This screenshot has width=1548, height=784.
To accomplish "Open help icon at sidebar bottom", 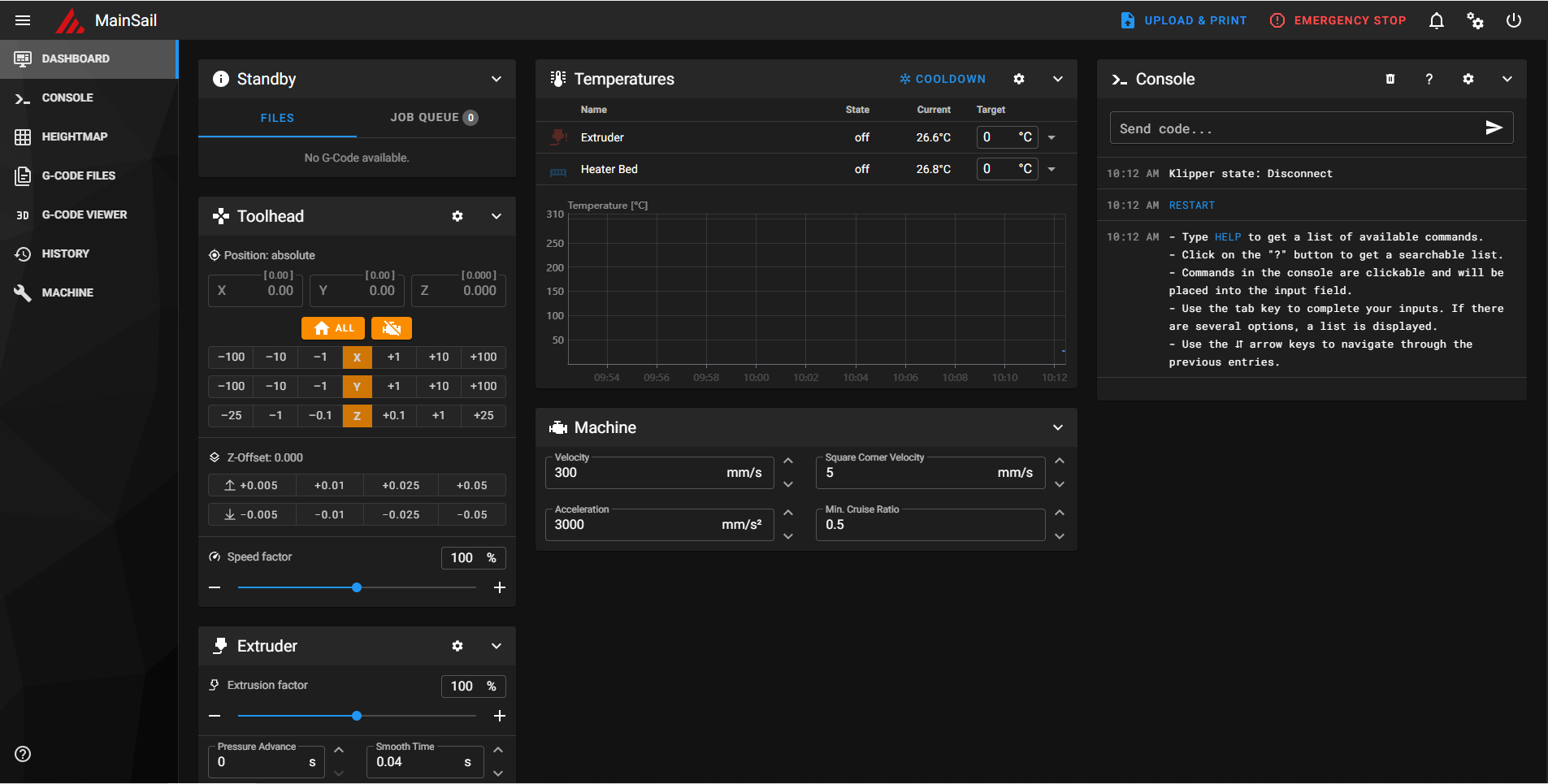I will 23,754.
